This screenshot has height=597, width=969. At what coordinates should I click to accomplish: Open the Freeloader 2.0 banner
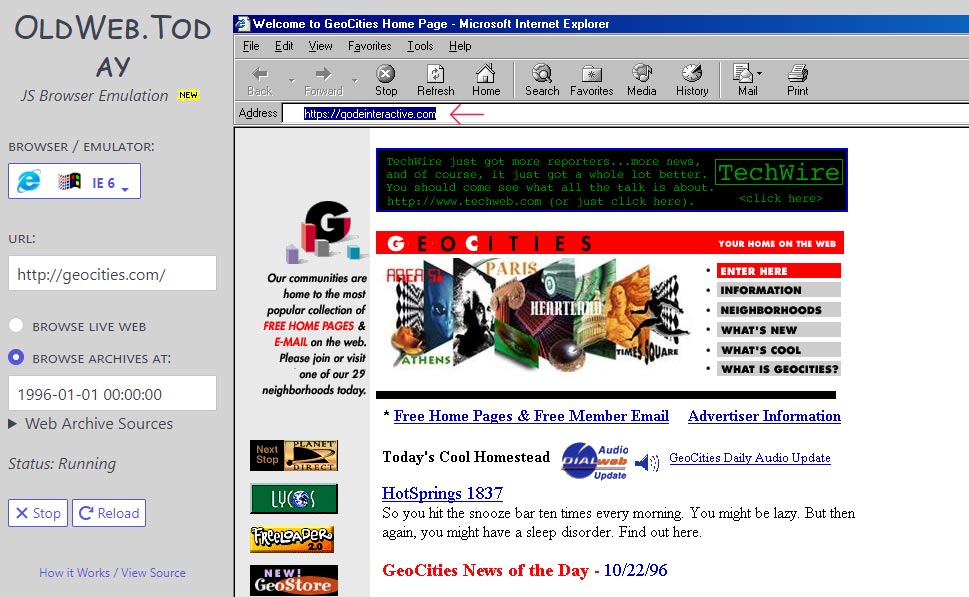292,539
